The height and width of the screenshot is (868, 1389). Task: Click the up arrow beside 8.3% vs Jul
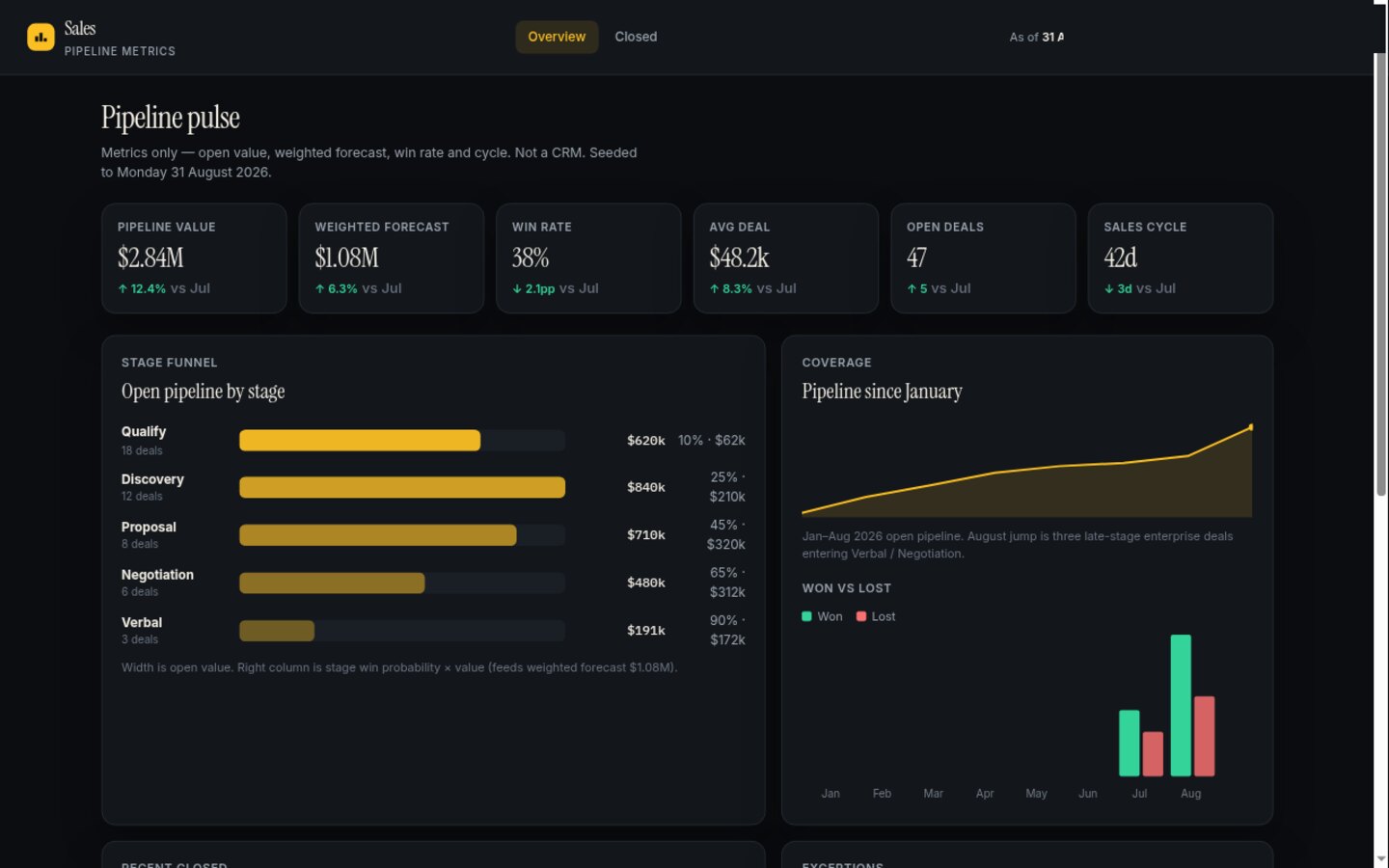click(x=714, y=288)
